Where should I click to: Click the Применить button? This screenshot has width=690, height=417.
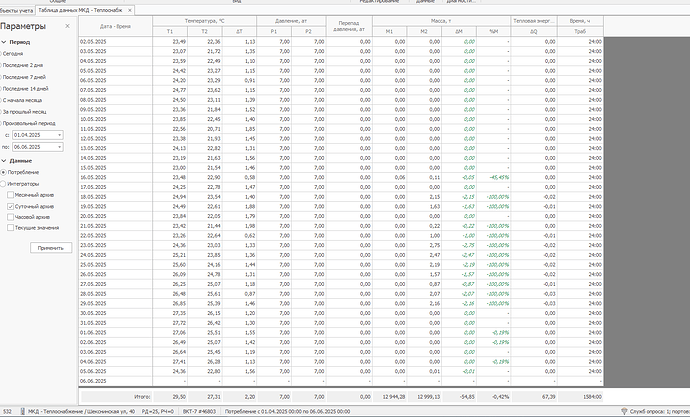pyautogui.click(x=51, y=248)
